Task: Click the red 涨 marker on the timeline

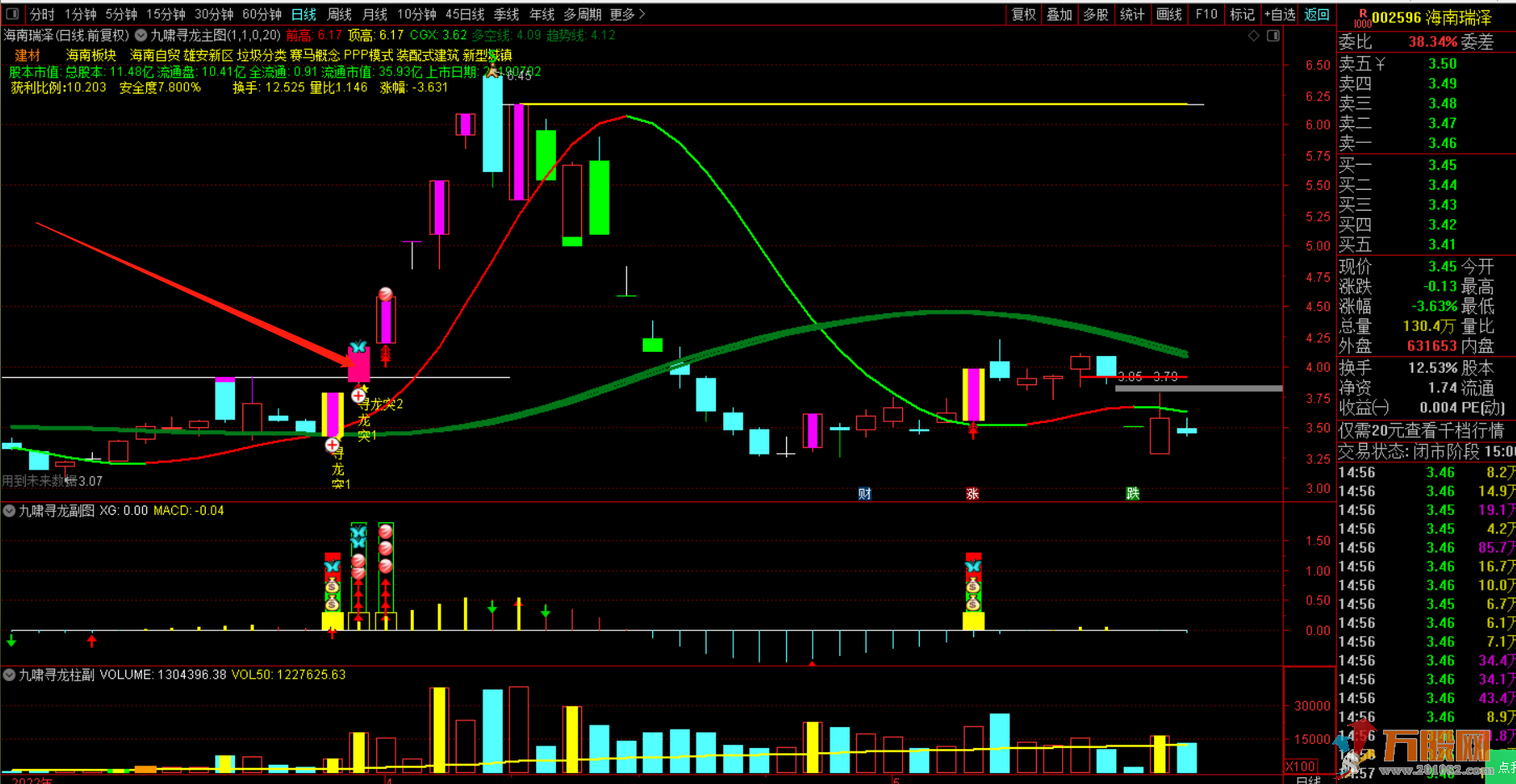Action: 972,494
